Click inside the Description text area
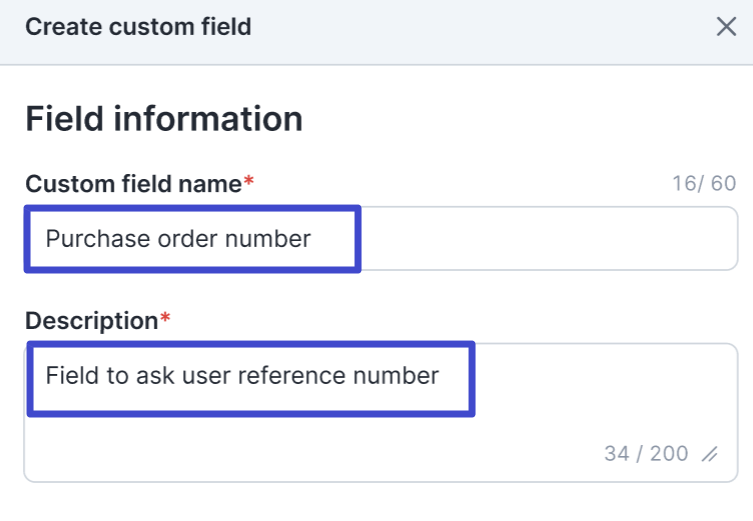Viewport: 753px width, 521px height. (x=380, y=410)
